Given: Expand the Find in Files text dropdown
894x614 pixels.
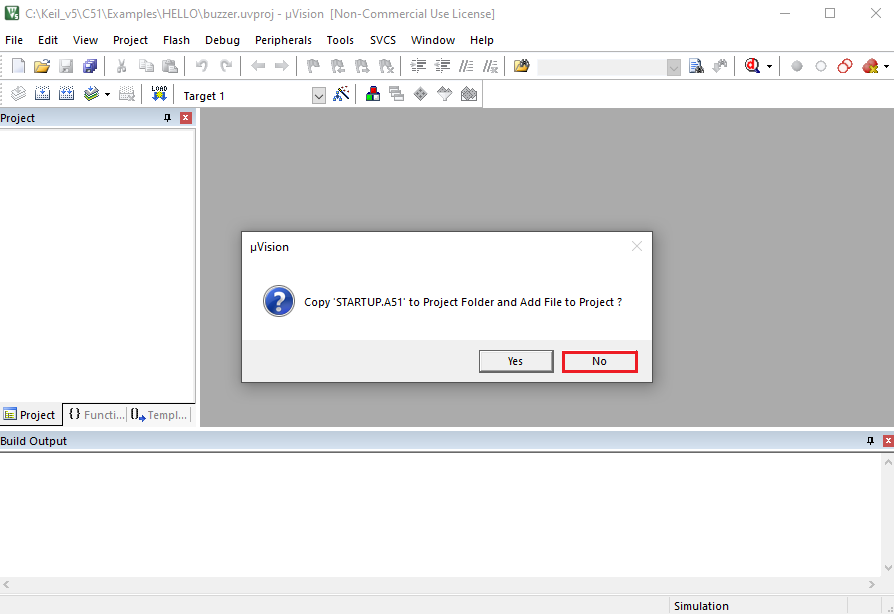Looking at the screenshot, I should 673,66.
